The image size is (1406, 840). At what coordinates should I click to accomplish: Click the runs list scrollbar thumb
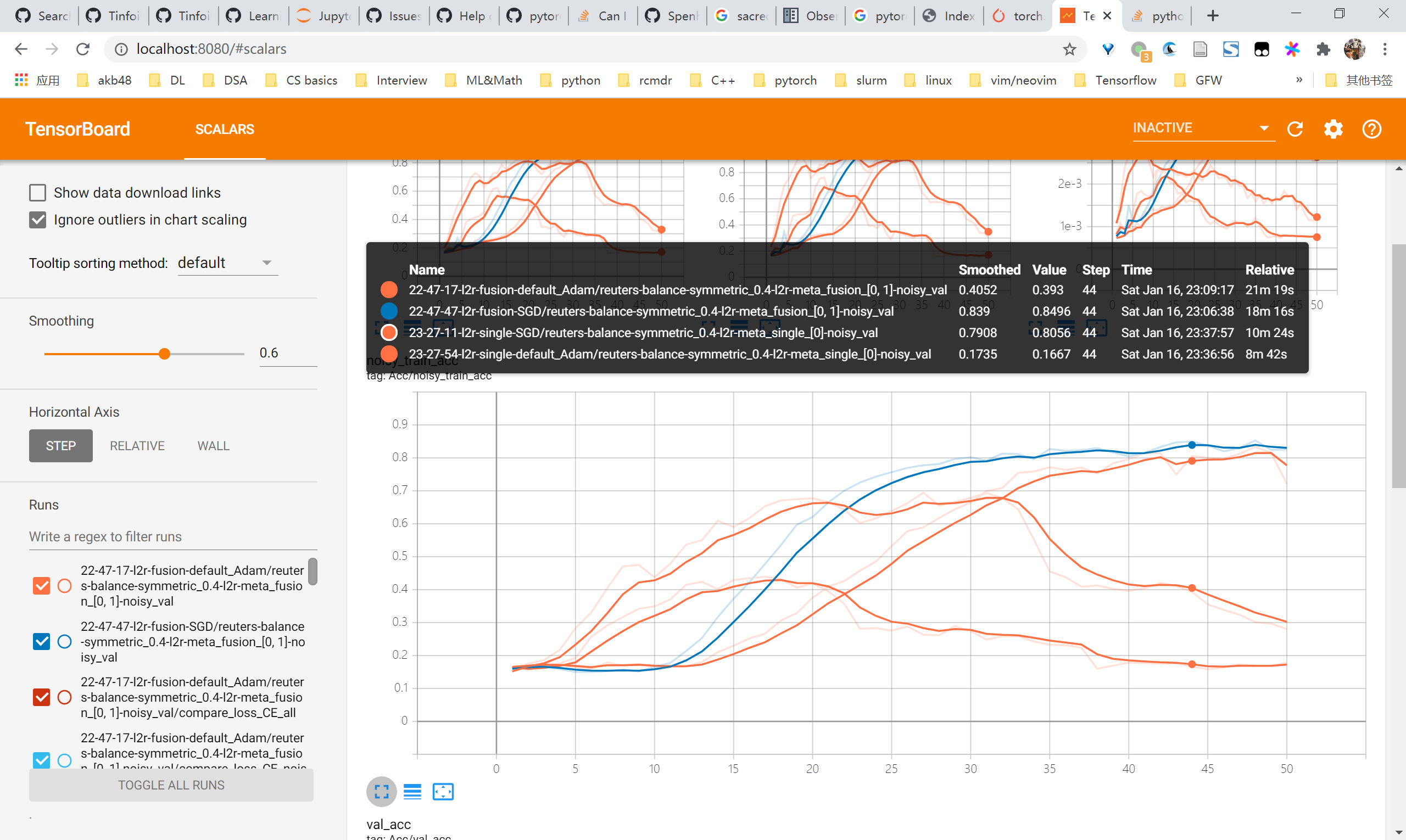tap(313, 572)
